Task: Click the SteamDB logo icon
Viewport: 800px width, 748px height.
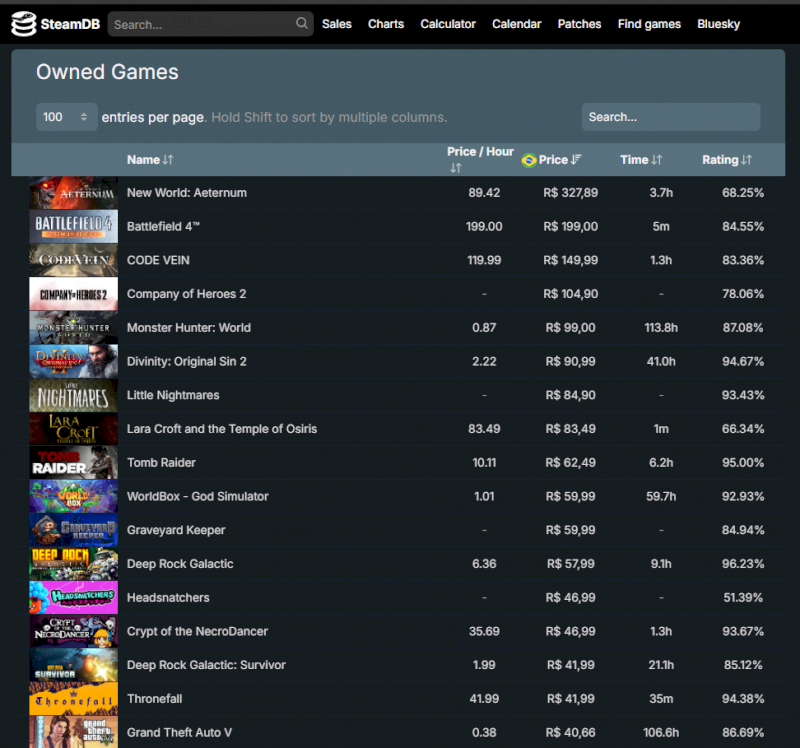Action: pyautogui.click(x=20, y=24)
